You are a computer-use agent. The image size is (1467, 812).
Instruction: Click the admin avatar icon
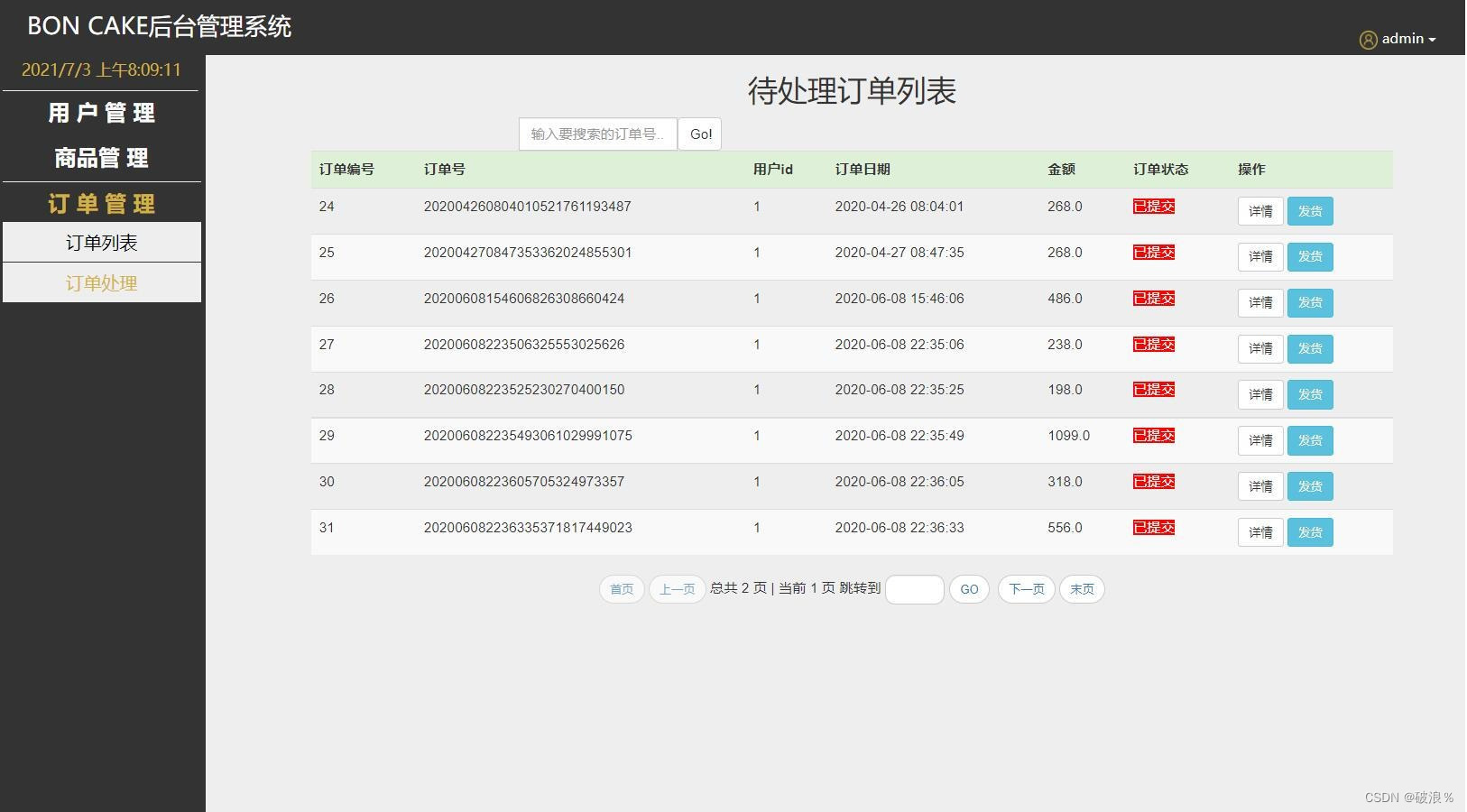point(1369,39)
